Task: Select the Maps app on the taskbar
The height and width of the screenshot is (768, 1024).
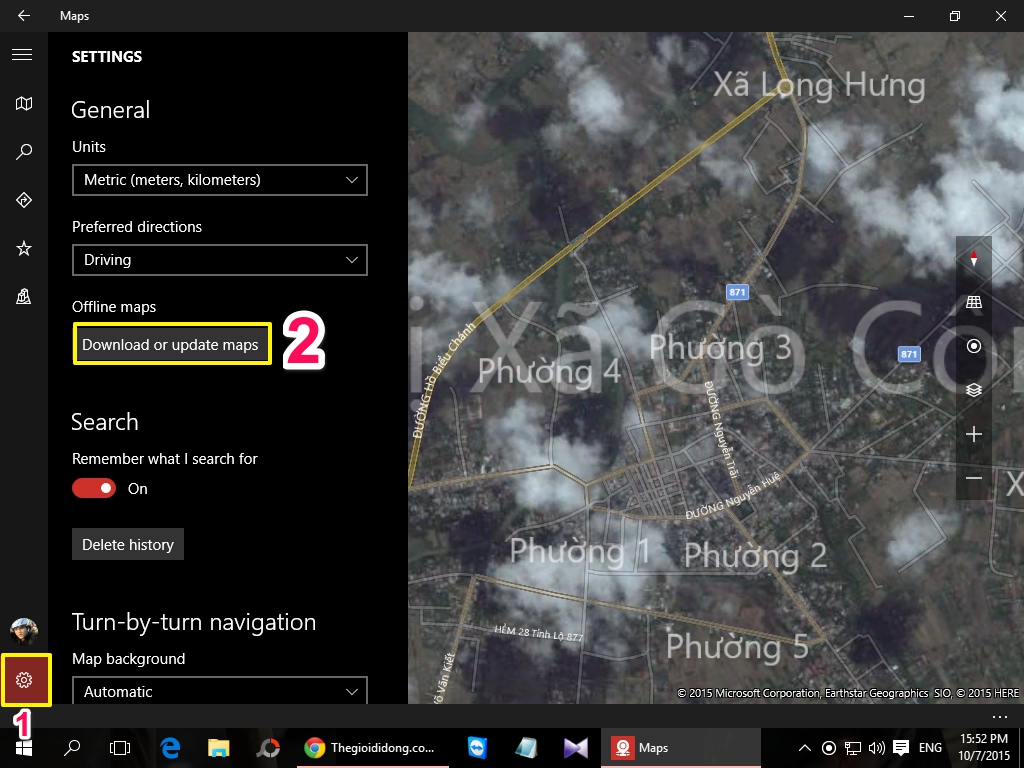Action: click(655, 747)
